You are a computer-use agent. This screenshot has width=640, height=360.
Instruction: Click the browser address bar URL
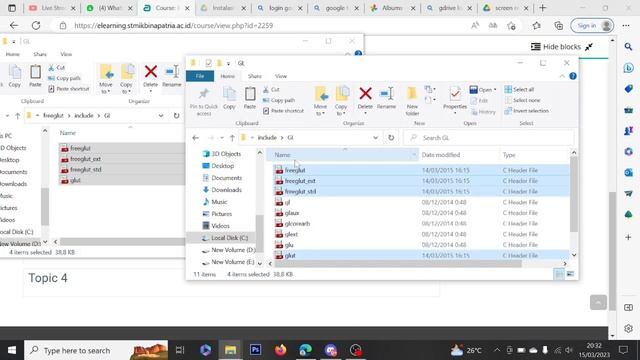click(173, 25)
